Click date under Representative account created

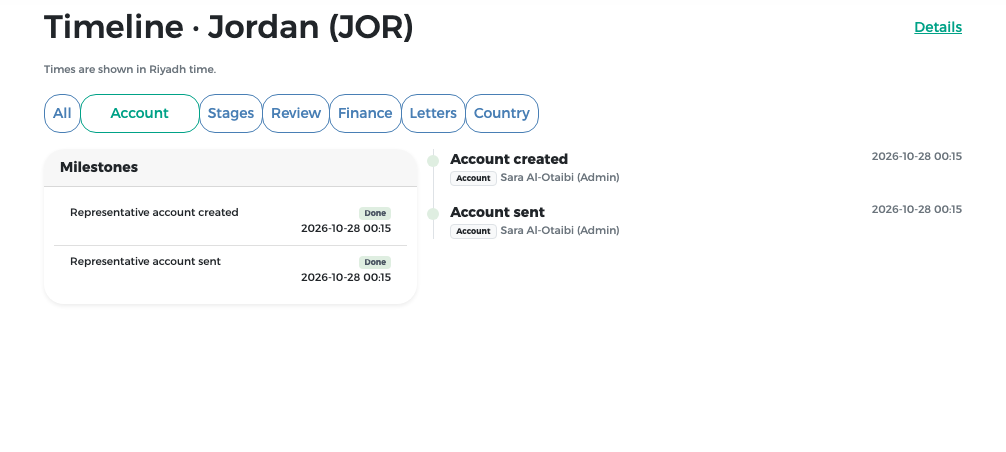pyautogui.click(x=346, y=229)
